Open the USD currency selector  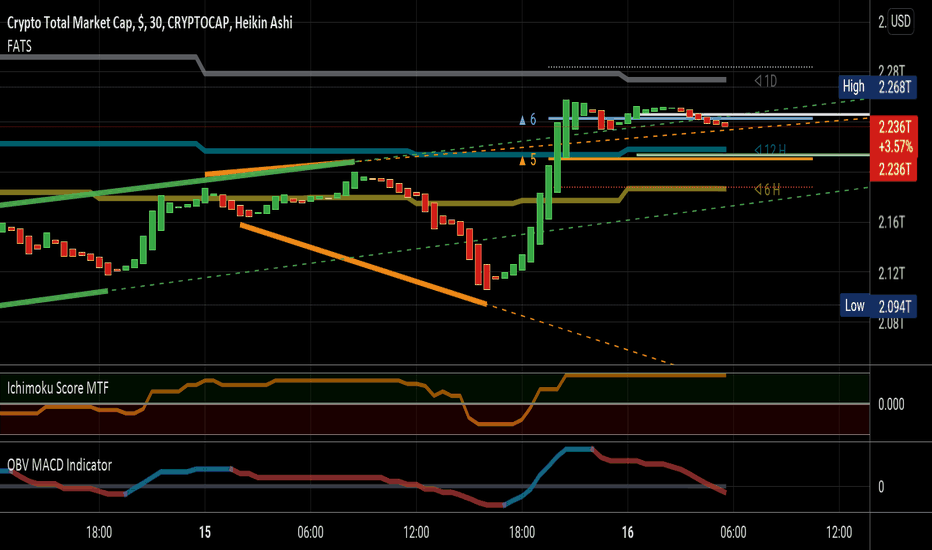point(900,22)
